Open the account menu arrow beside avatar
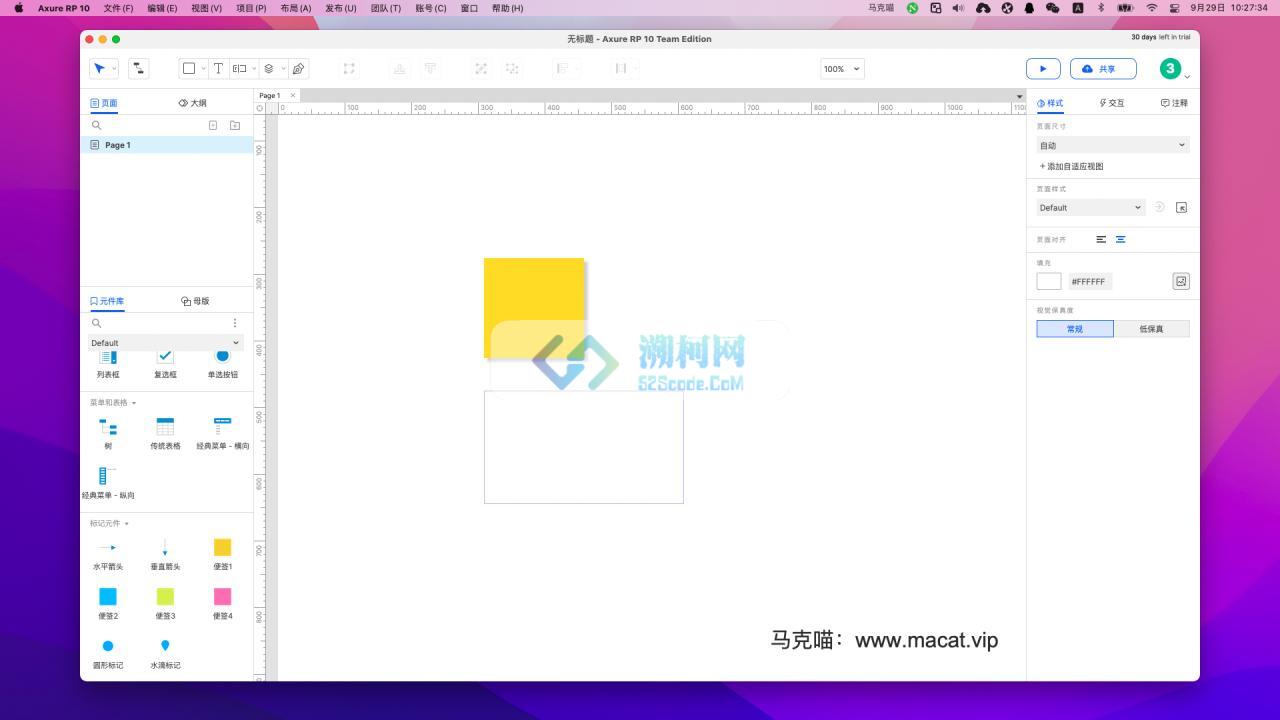 pos(1187,76)
